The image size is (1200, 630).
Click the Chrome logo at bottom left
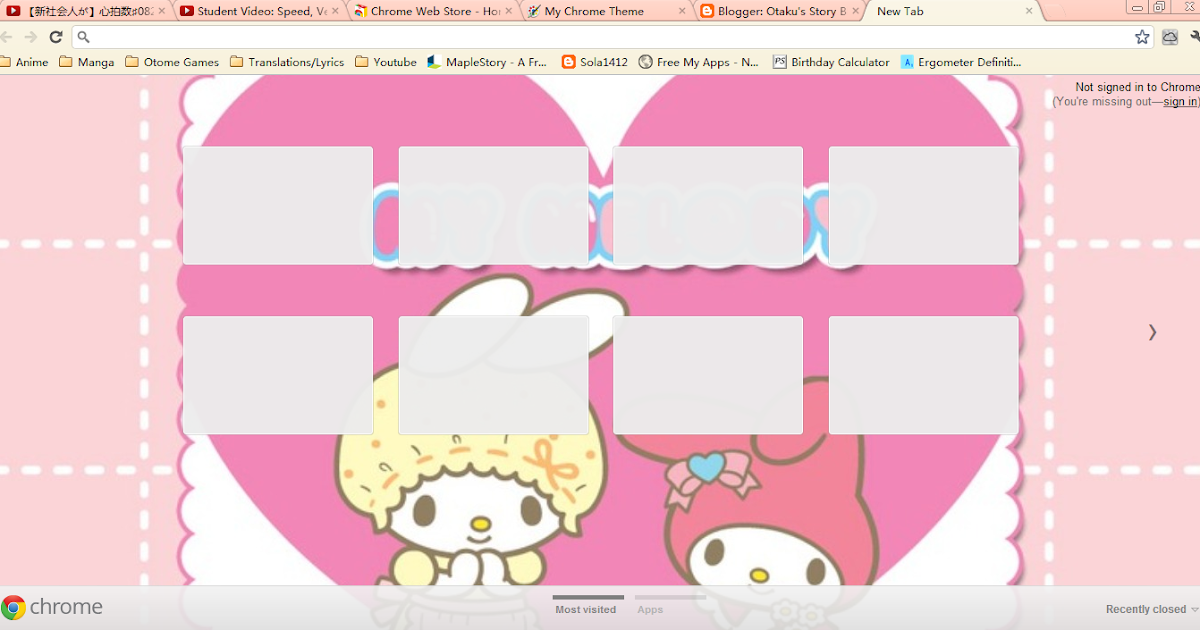pos(52,607)
